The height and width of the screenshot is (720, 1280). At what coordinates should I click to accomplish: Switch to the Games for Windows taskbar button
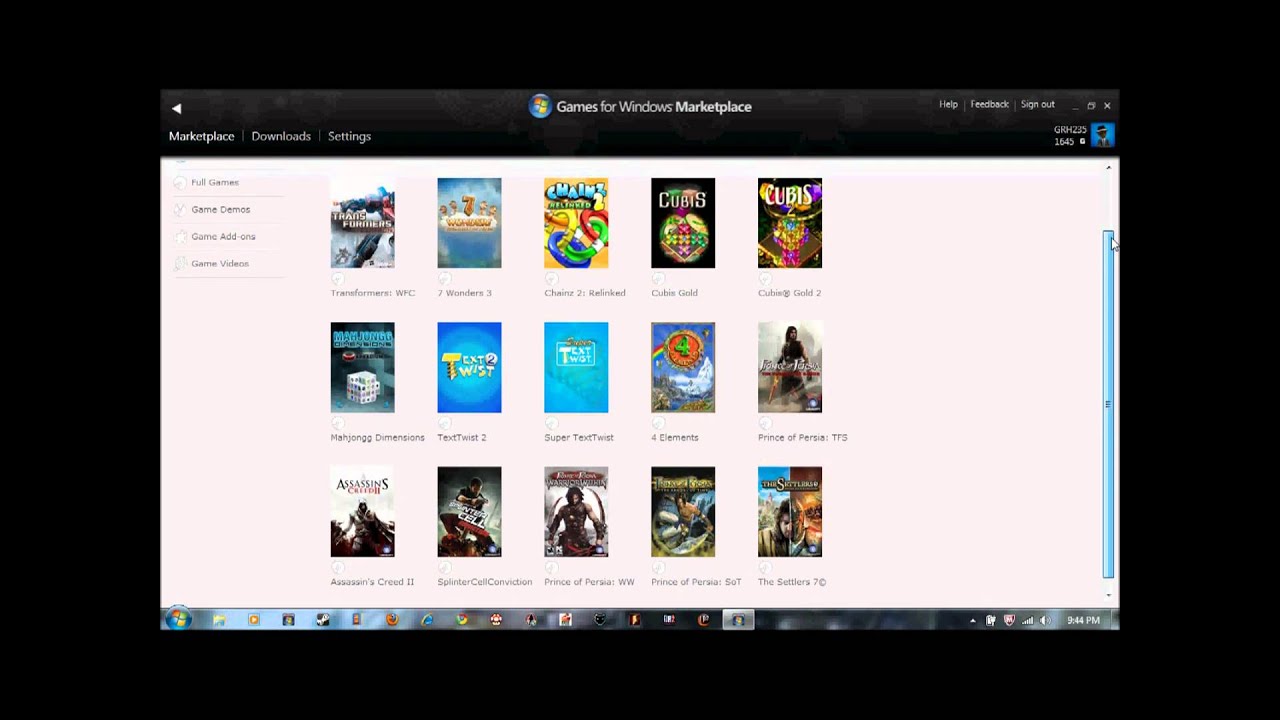(738, 620)
